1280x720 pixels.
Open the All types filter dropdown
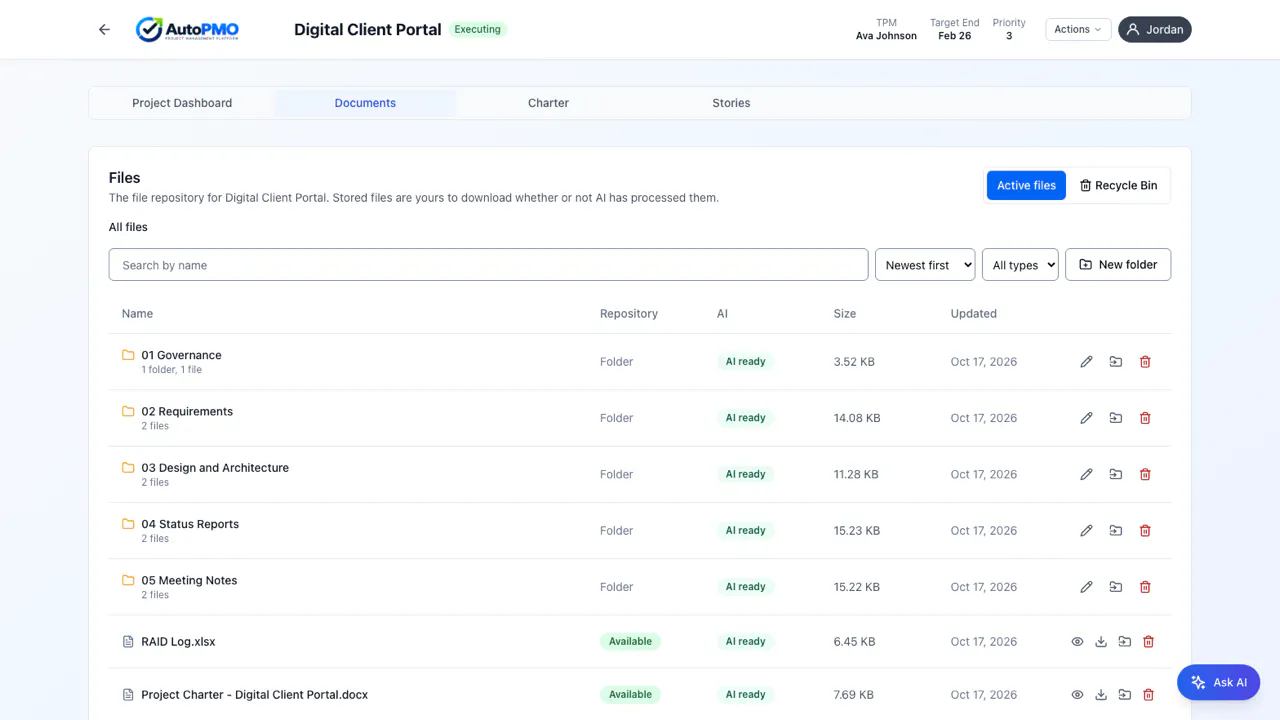1020,265
